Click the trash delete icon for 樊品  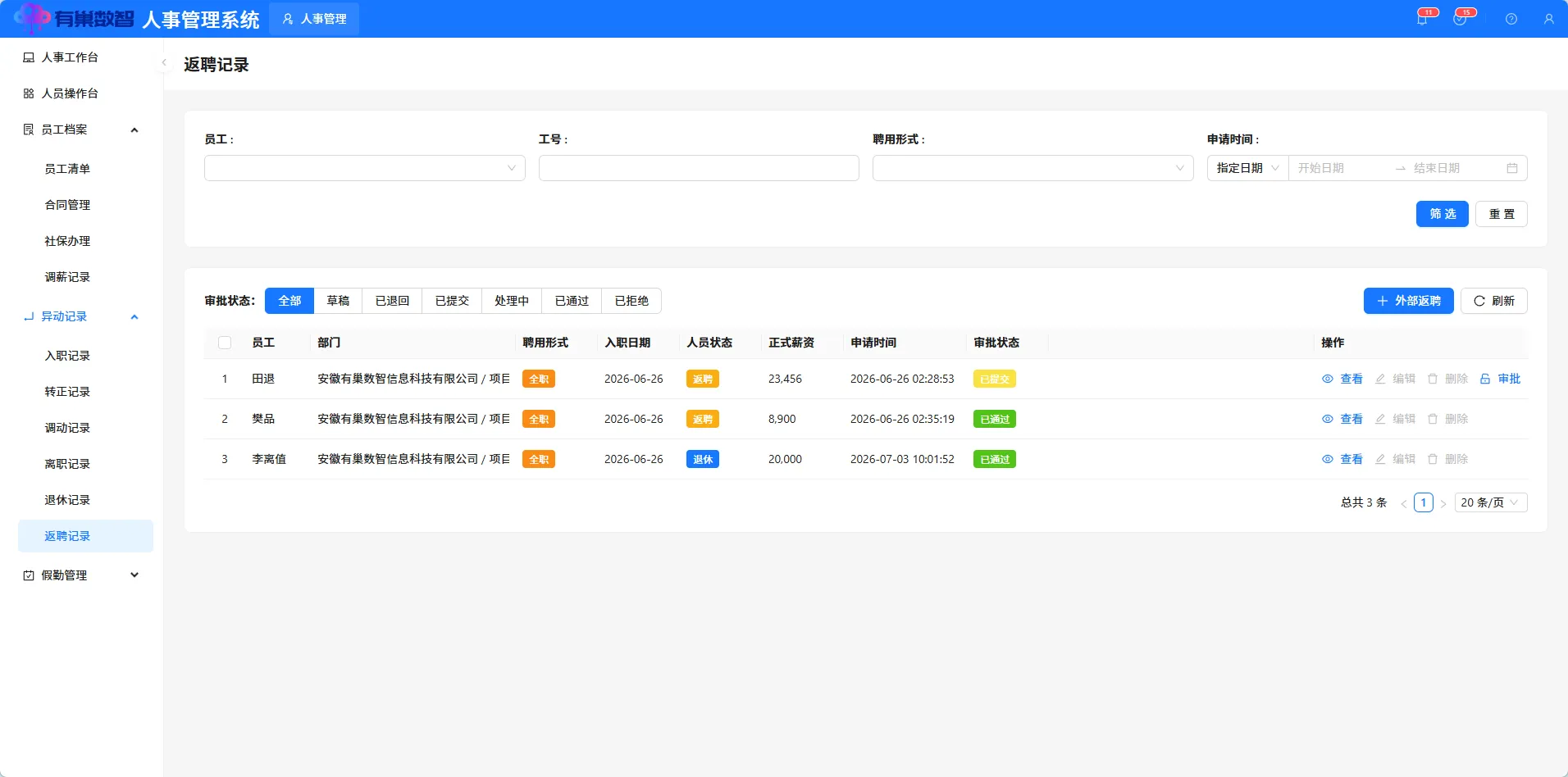[1433, 419]
